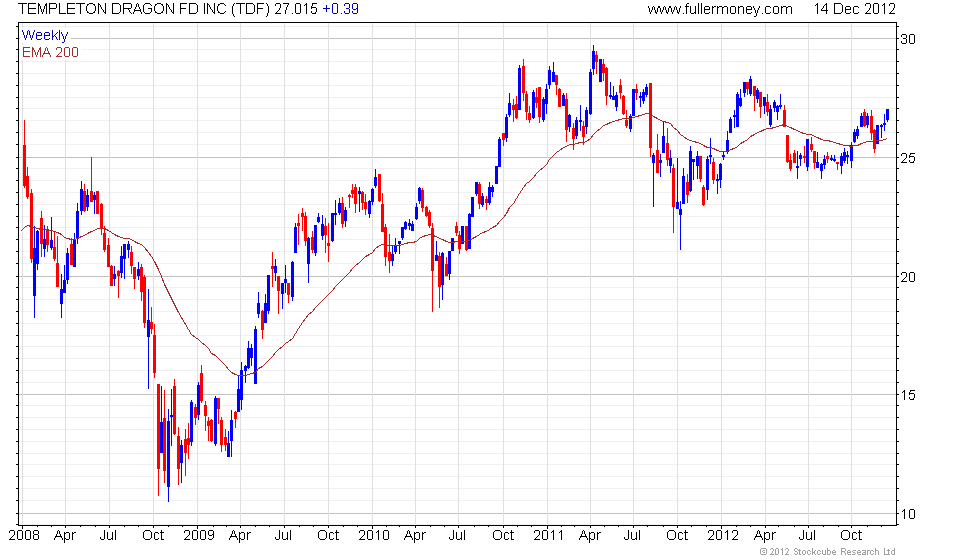980x560 pixels.
Task: Click the "2011" year label on time axis
Action: click(x=549, y=536)
